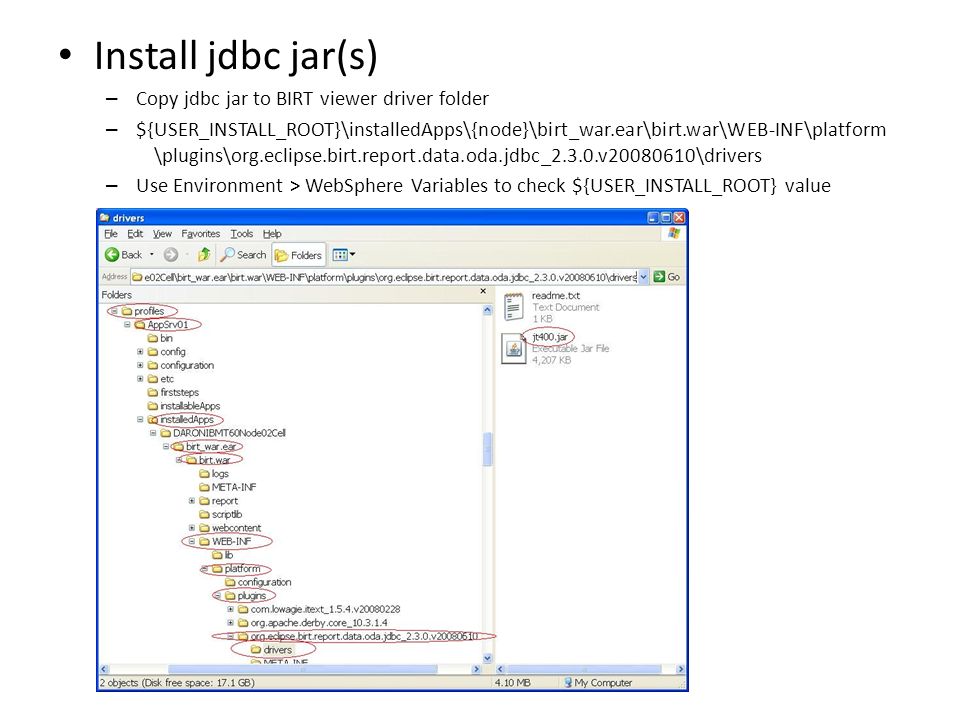960x720 pixels.
Task: Collapse the AppSrv01 tree node
Action: tap(127, 324)
